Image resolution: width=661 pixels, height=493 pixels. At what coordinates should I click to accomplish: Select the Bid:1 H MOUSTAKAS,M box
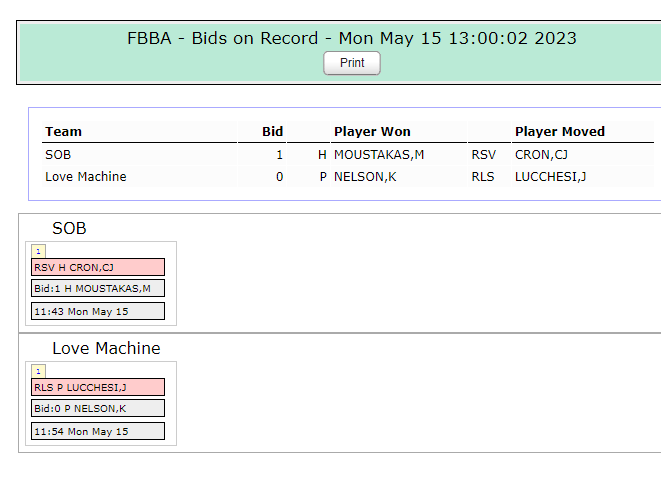click(98, 288)
